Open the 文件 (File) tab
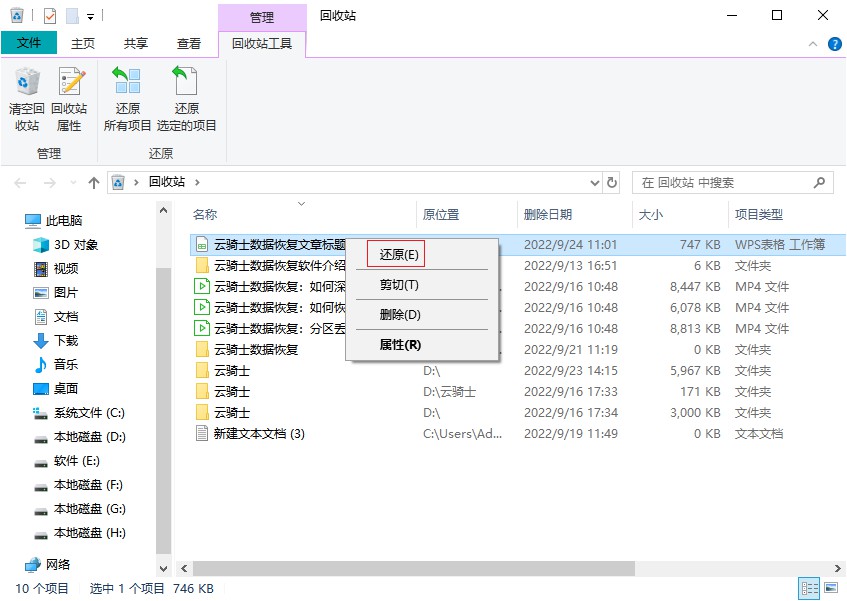Screen dimensions: 847x601 (x=29, y=43)
